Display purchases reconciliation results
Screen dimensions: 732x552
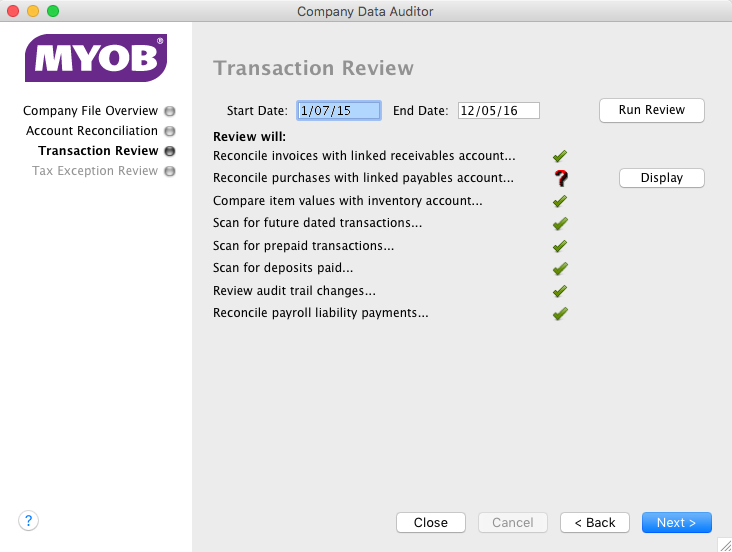[661, 178]
